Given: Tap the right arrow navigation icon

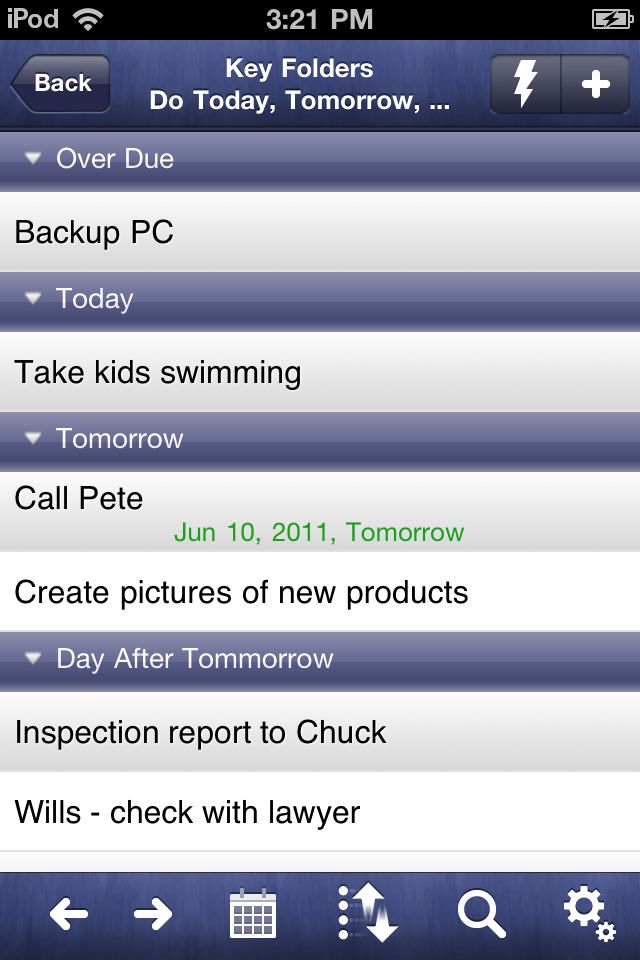Looking at the screenshot, I should pyautogui.click(x=152, y=914).
